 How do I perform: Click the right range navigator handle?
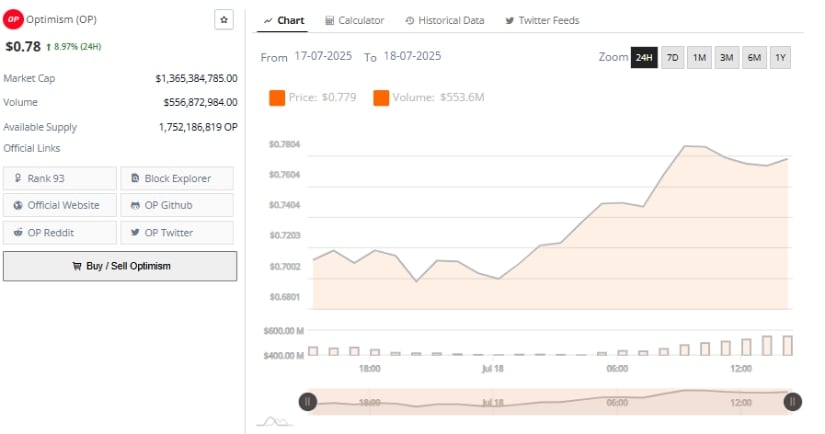[792, 402]
